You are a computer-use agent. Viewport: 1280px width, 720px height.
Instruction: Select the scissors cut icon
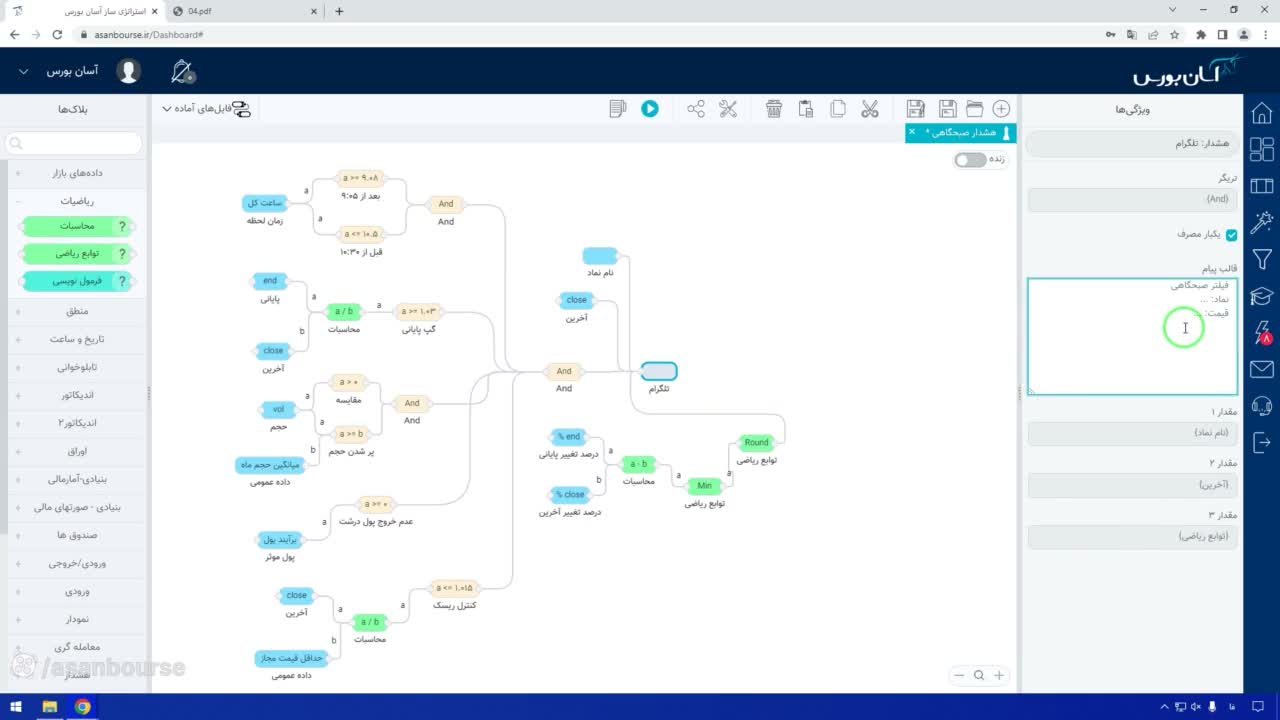point(869,109)
